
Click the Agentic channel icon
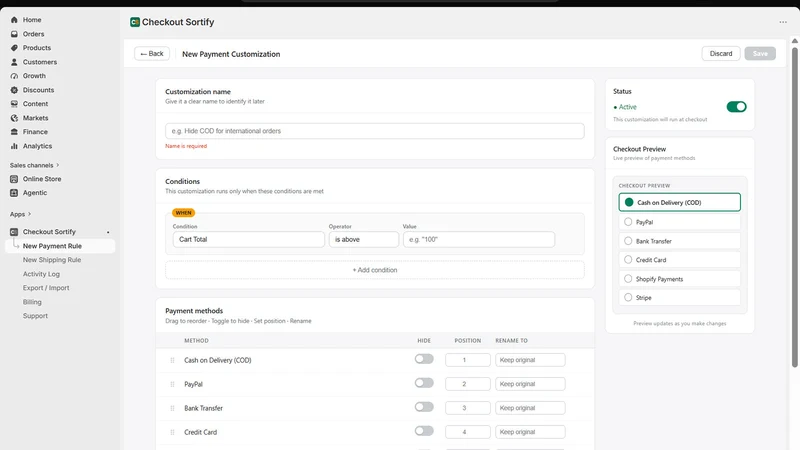14,193
